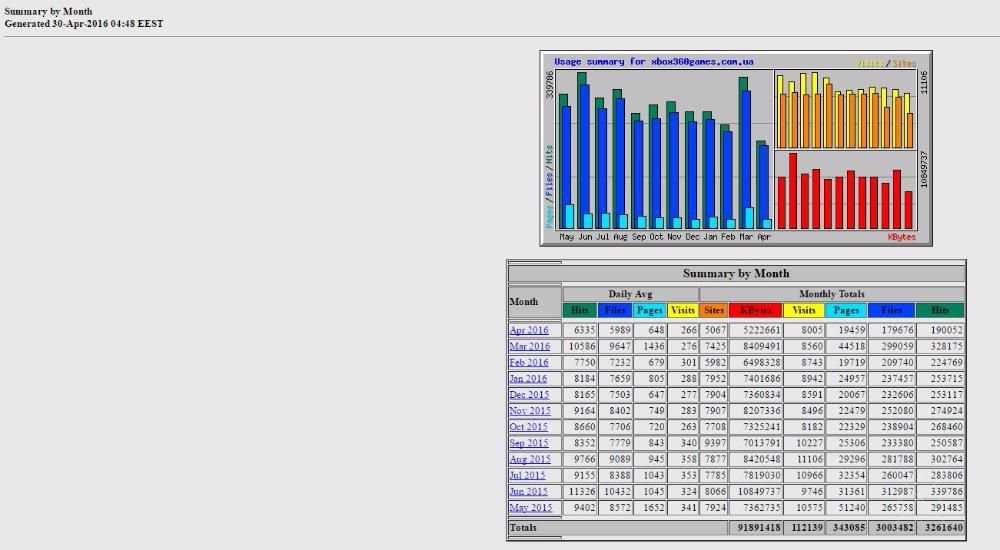Viewport: 1000px width, 550px height.
Task: Open the Aug 2015 monthly report link
Action: coord(530,459)
